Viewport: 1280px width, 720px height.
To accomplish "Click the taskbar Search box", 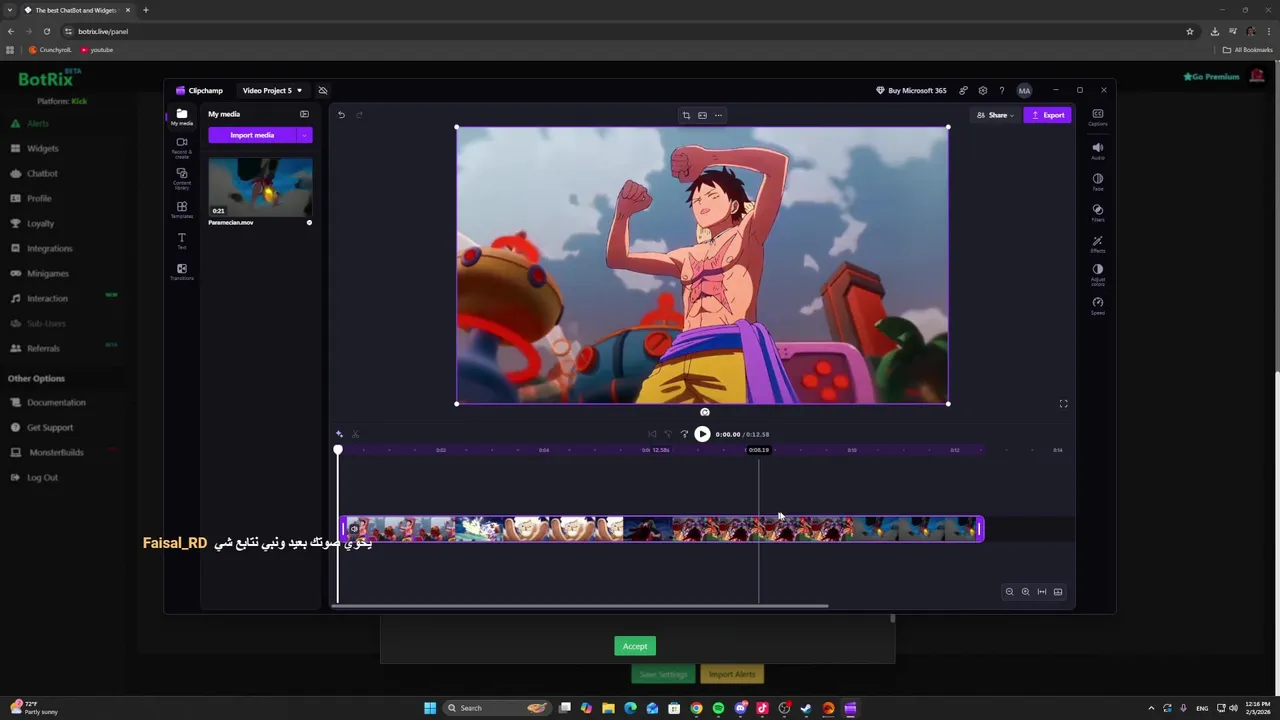I will [498, 708].
